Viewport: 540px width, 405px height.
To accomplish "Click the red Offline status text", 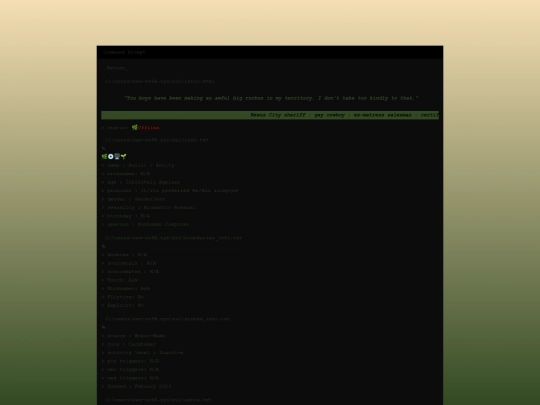I will [x=149, y=128].
